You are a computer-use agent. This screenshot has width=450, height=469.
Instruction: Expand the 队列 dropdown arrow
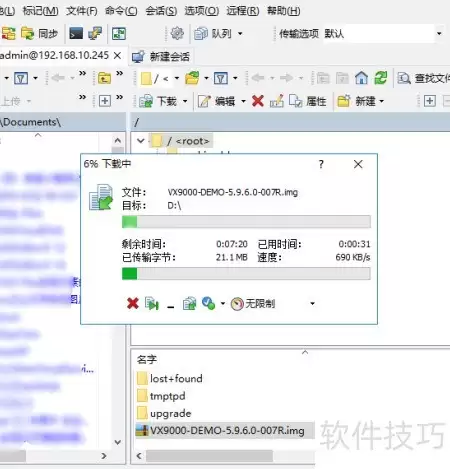pos(240,34)
